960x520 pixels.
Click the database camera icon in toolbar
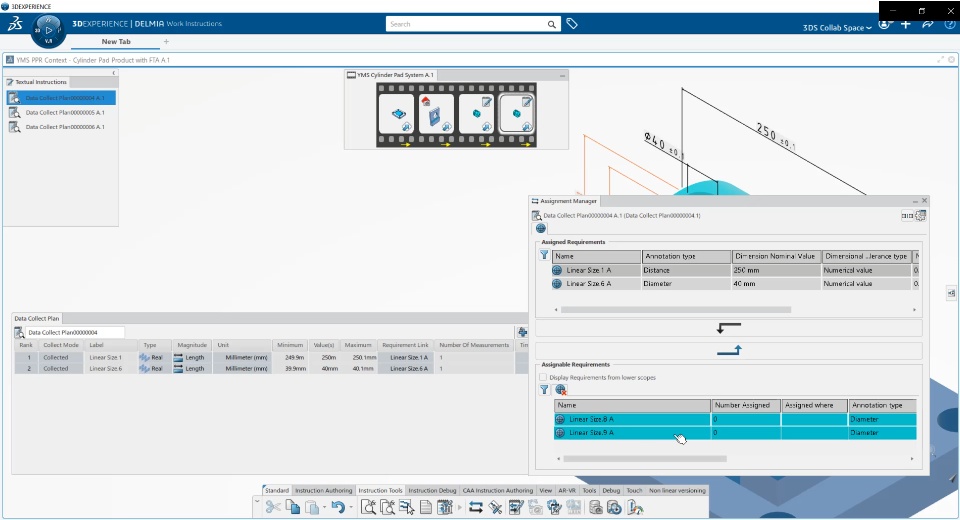pyautogui.click(x=595, y=507)
